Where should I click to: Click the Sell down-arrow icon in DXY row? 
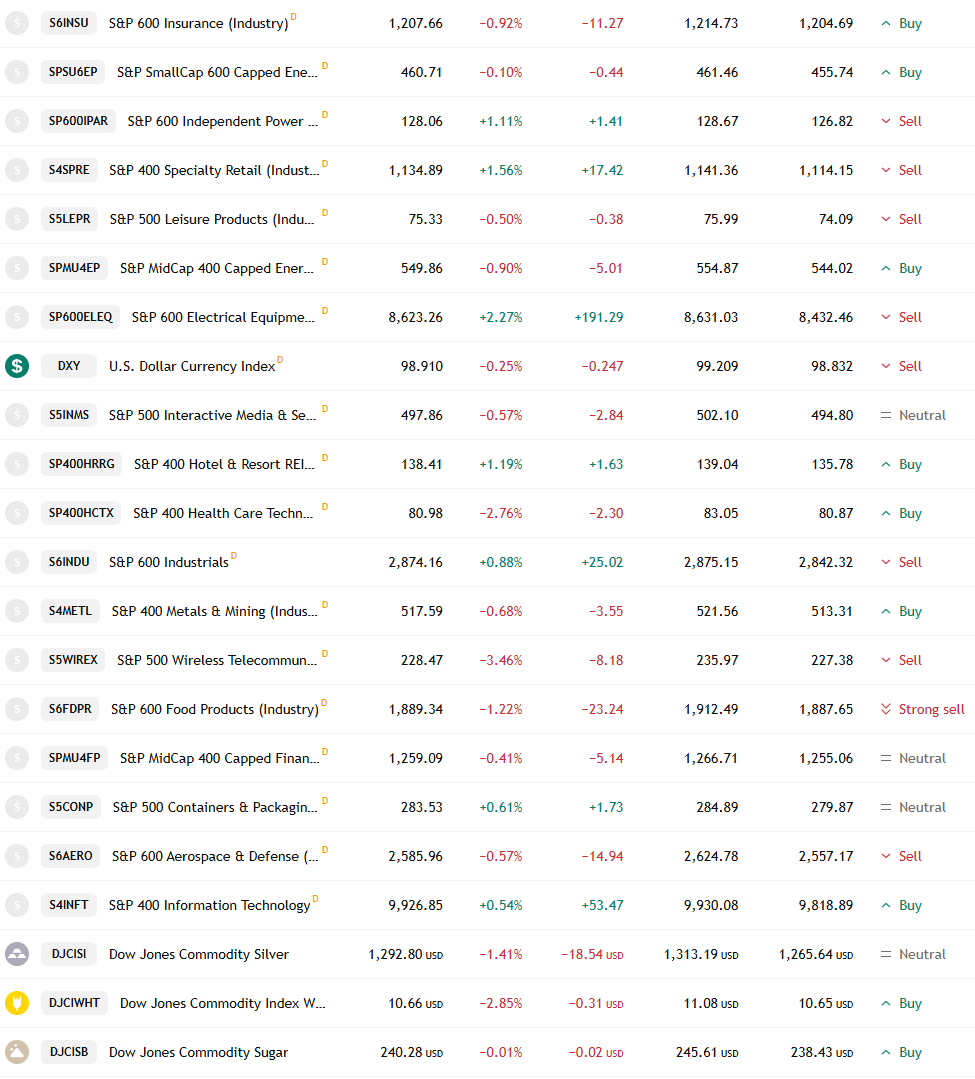[x=886, y=366]
